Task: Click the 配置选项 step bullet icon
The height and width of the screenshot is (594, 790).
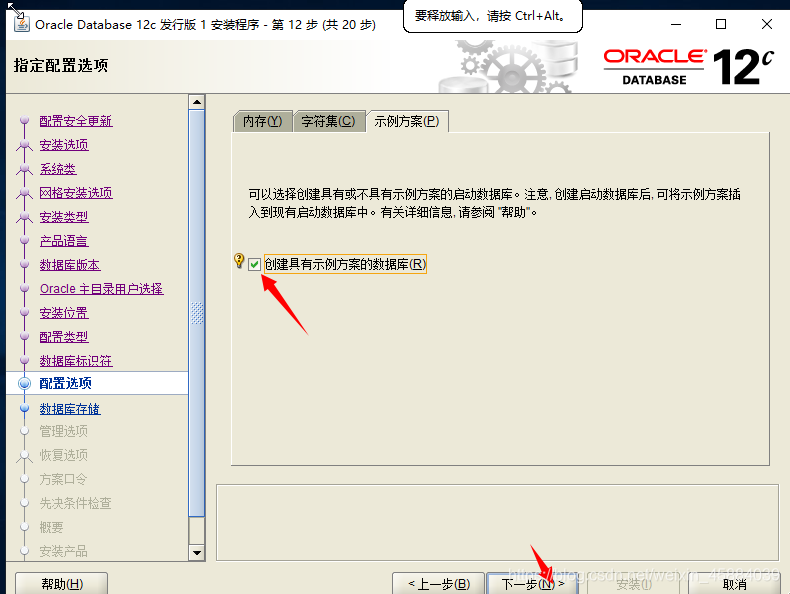Action: (x=24, y=383)
